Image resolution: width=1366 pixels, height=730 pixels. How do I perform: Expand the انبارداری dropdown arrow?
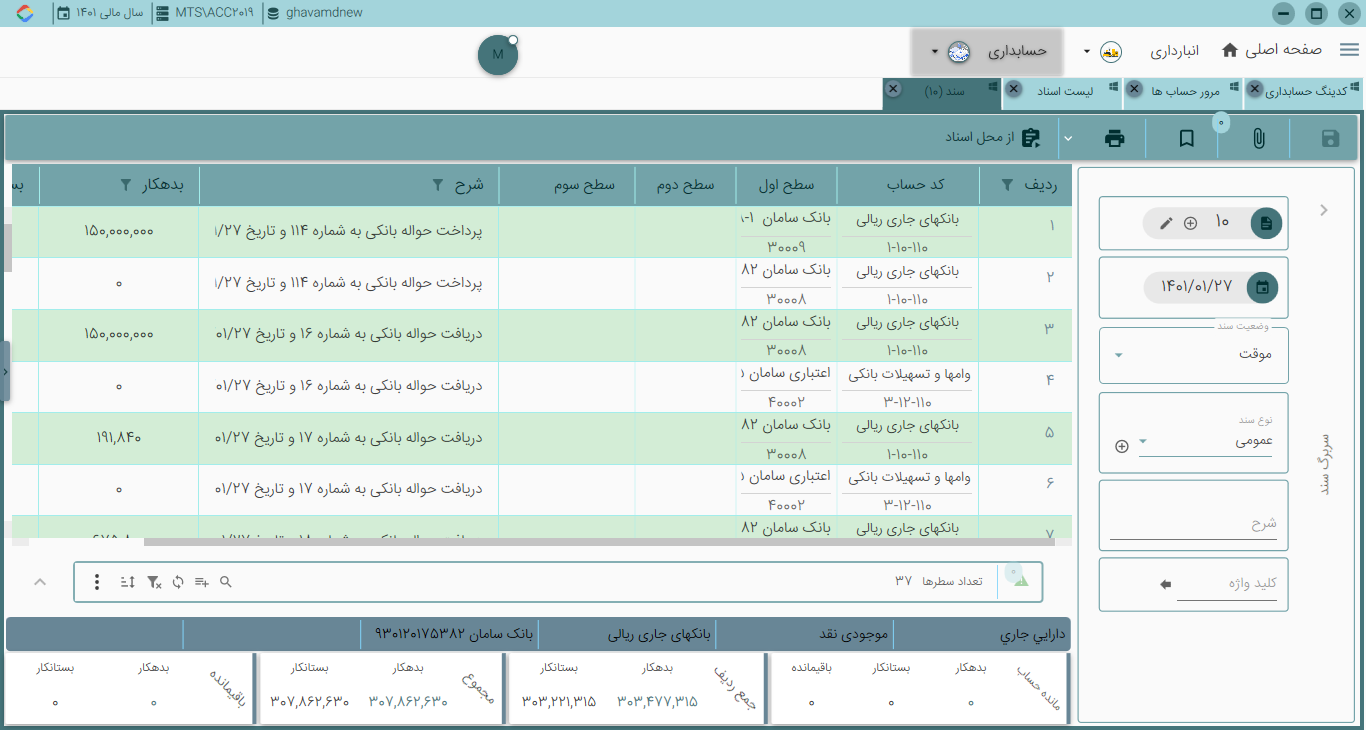click(x=1087, y=51)
